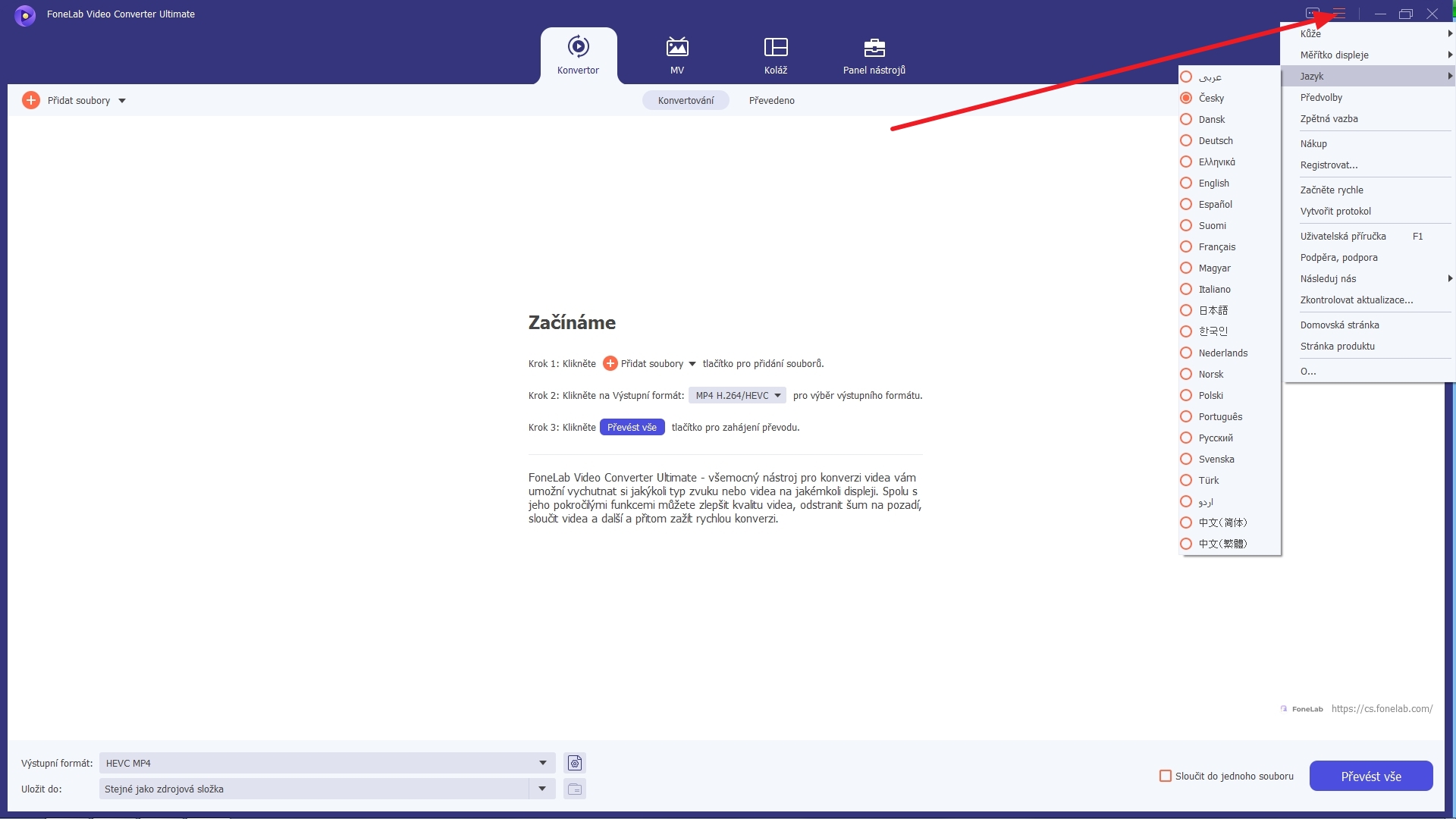The image size is (1456, 819).
Task: Select Türk language option
Action: click(1229, 480)
